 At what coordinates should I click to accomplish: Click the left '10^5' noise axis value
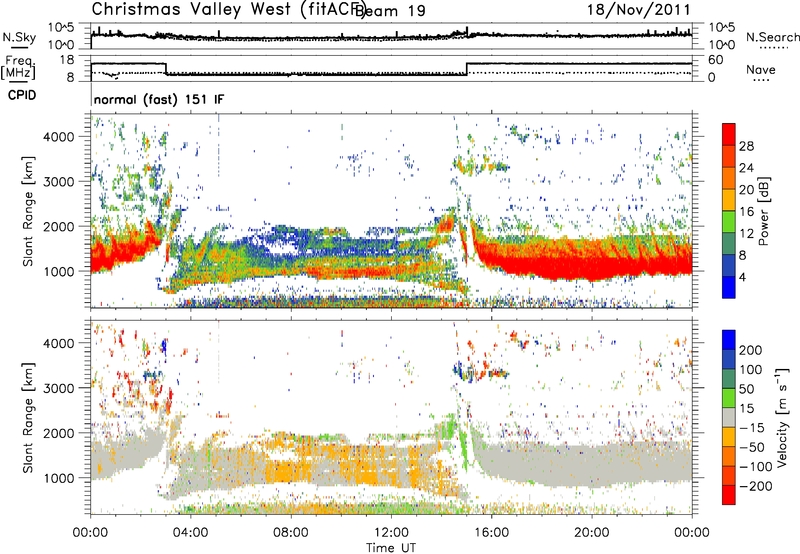61,28
